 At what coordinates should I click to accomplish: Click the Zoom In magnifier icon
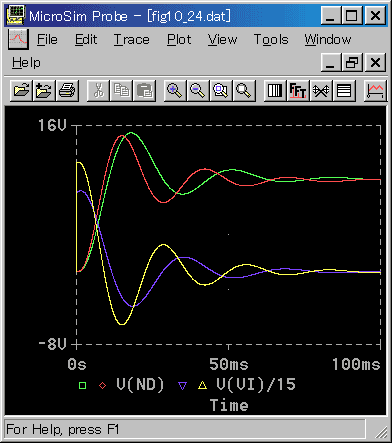coord(175,90)
